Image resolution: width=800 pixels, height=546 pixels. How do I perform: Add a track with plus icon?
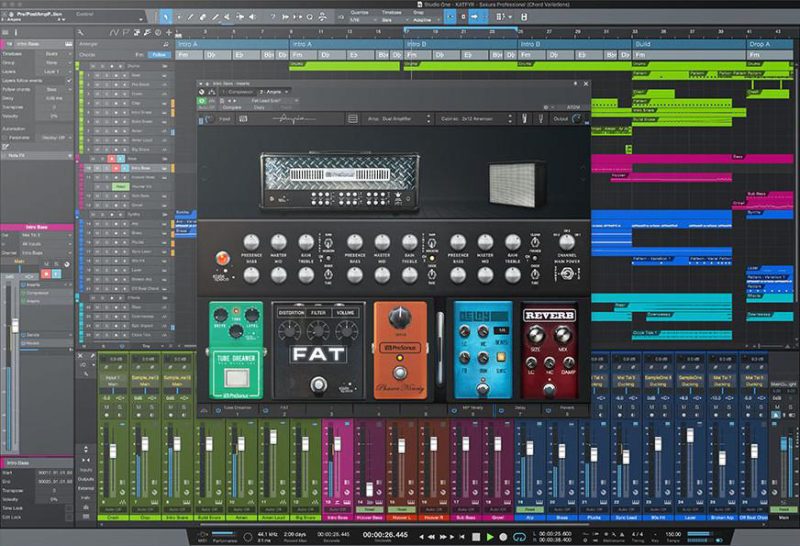(169, 33)
